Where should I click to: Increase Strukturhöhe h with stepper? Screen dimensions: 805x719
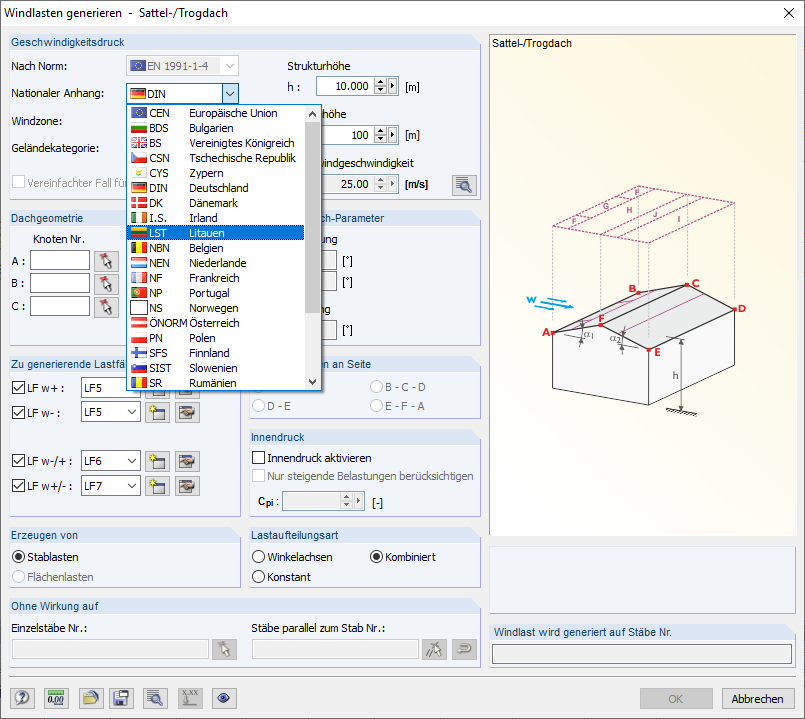coord(380,82)
